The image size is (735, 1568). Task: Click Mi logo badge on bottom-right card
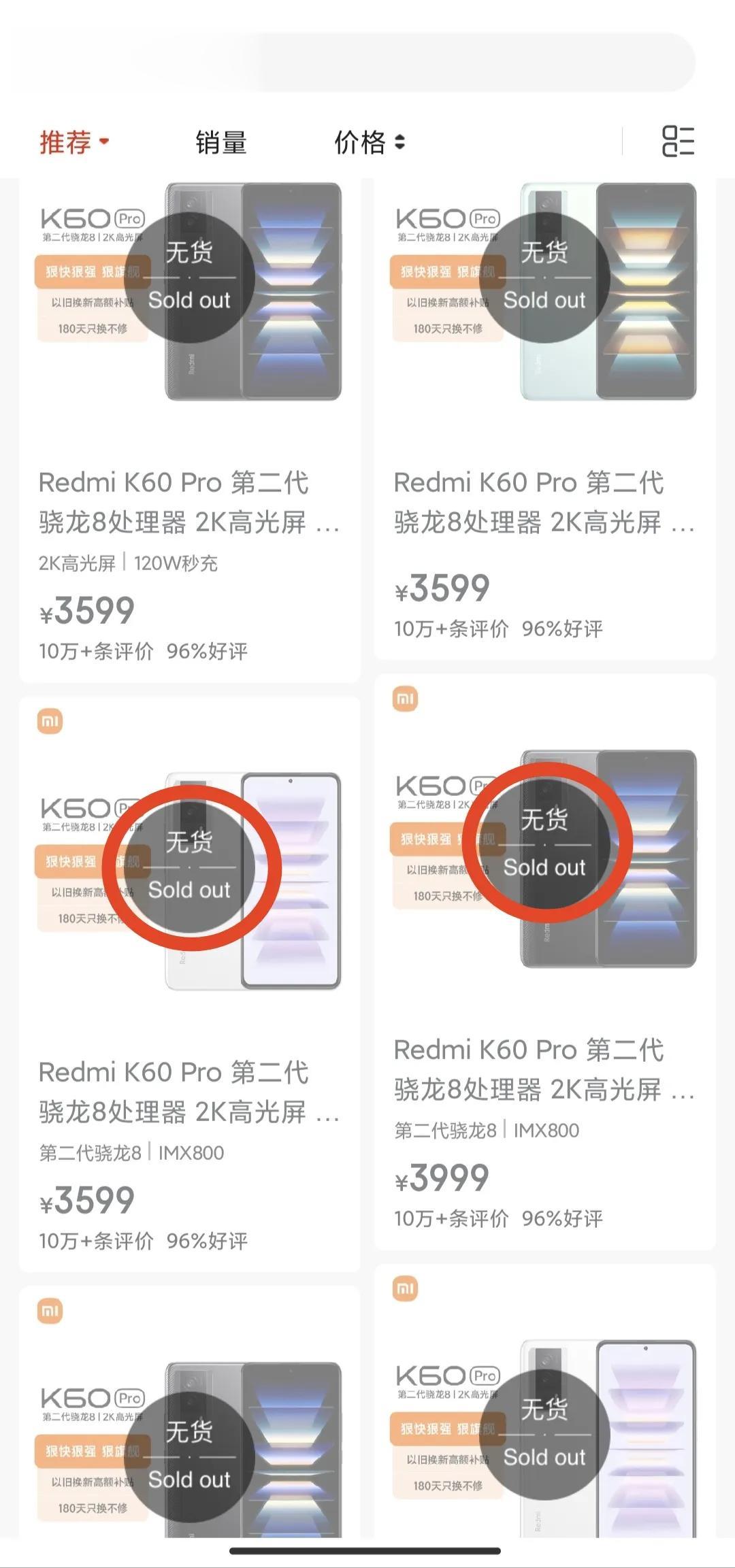406,1288
